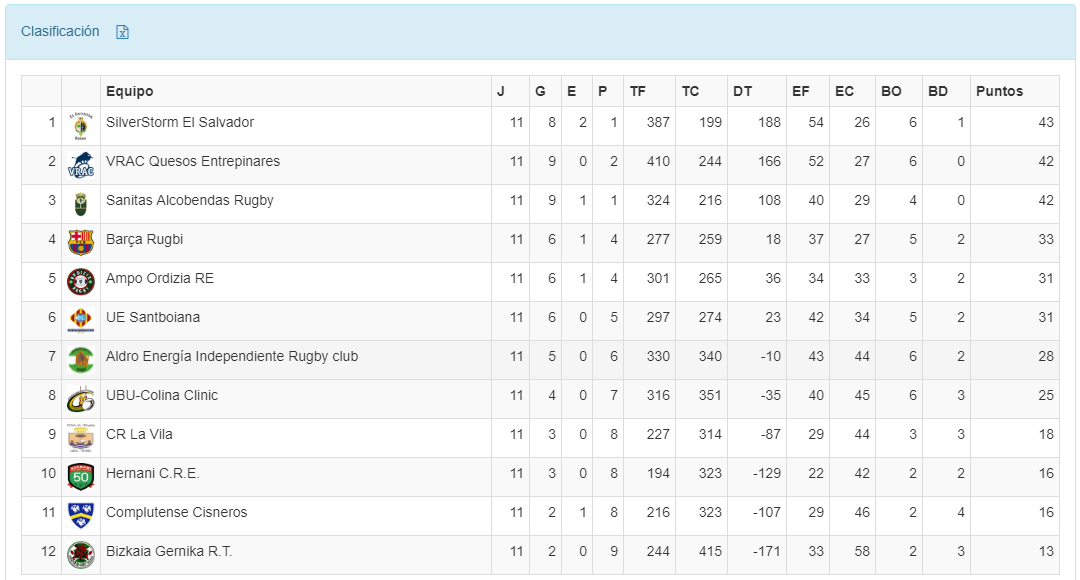Image resolution: width=1080 pixels, height=580 pixels.
Task: Click the SilverStorm El Salvador team crest
Action: [x=80, y=126]
